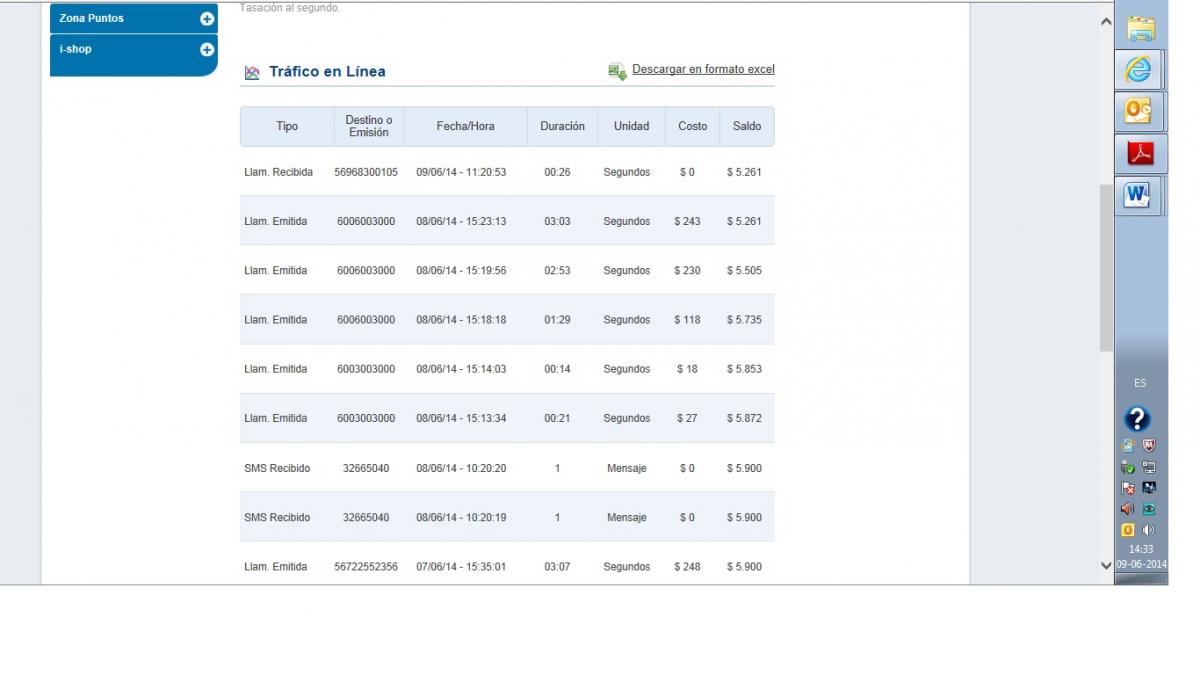Open Adobe Reader from the taskbar

click(x=1141, y=153)
